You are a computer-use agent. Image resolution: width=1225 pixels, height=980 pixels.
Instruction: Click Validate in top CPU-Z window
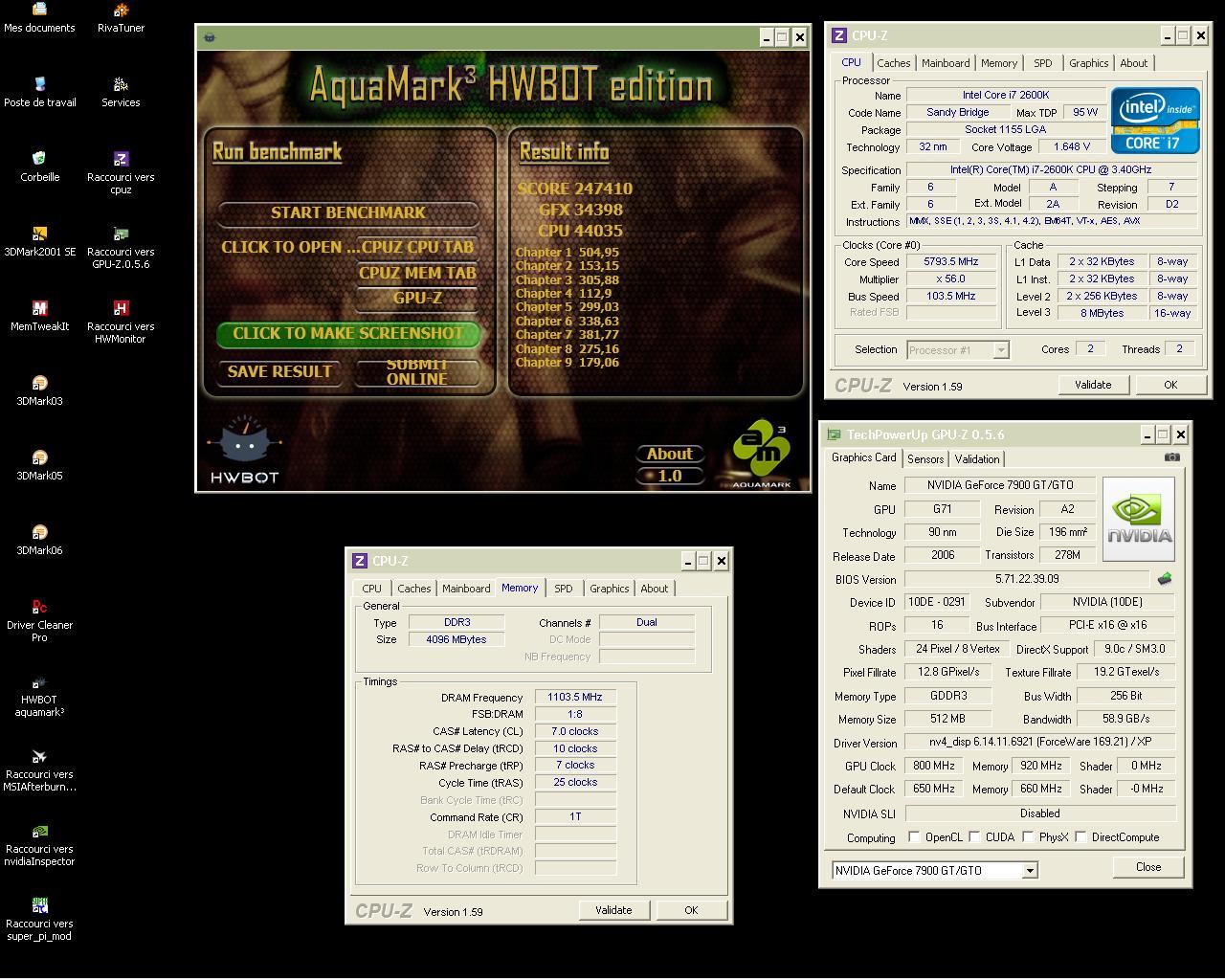[1093, 385]
